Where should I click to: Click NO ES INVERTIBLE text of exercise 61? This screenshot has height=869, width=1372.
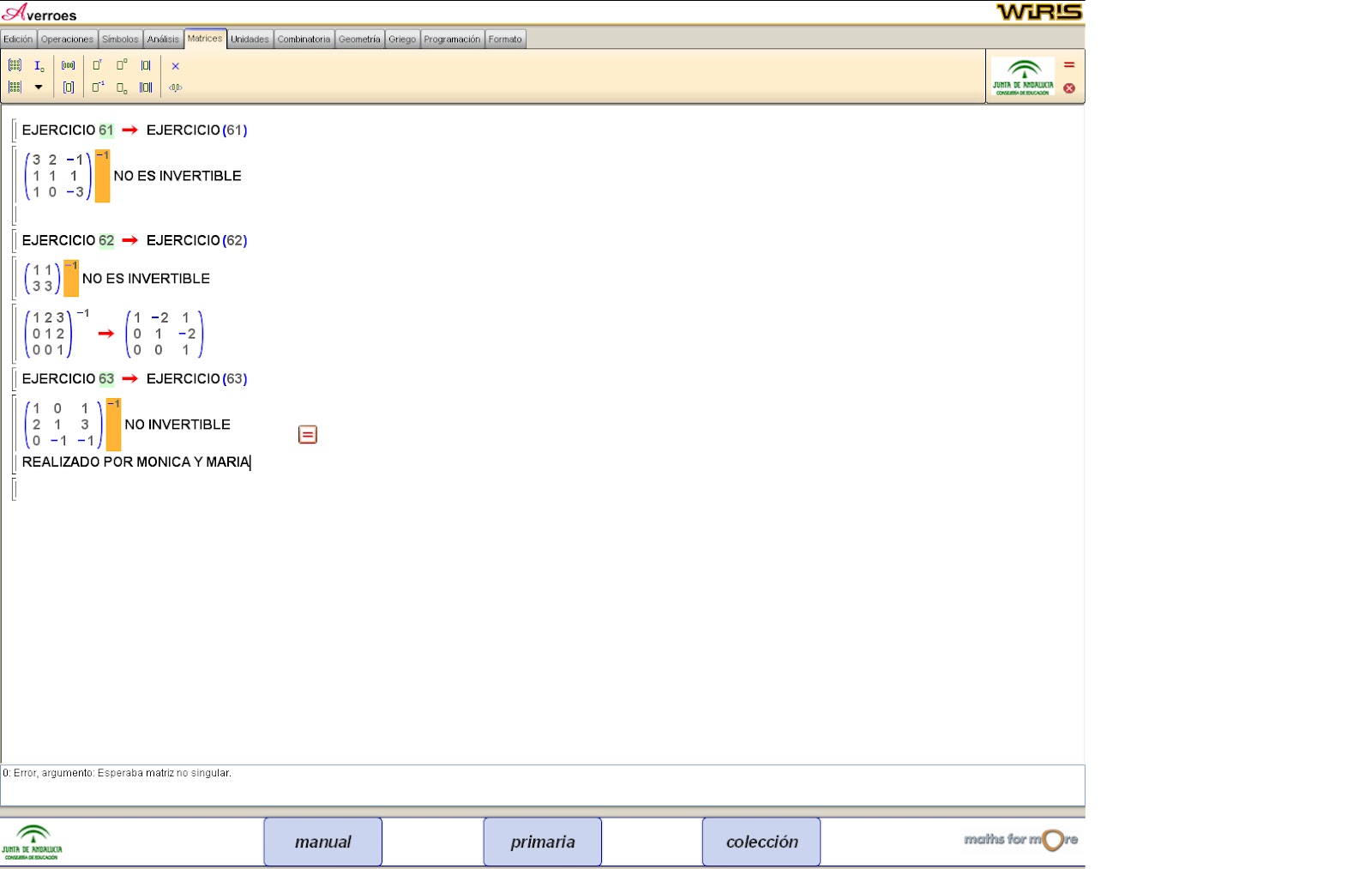click(x=178, y=176)
